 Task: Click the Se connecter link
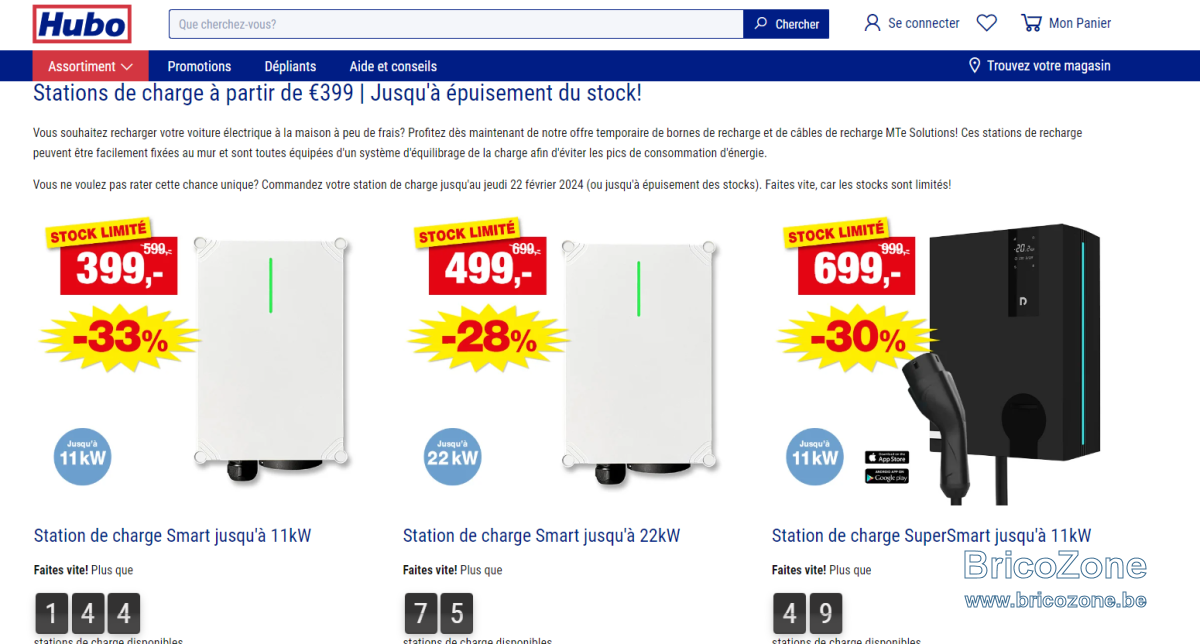coord(923,23)
